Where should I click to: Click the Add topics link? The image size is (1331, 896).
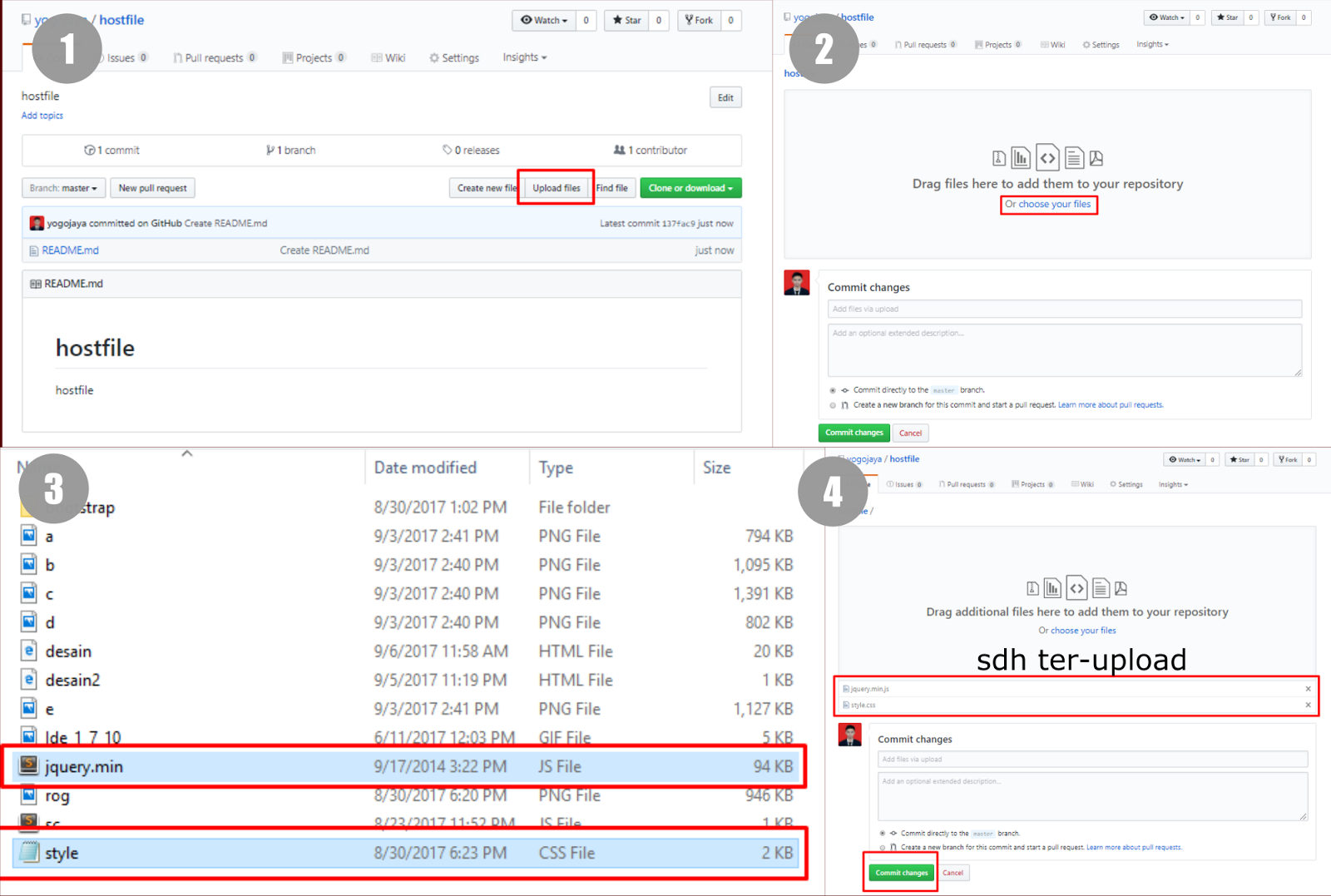[x=42, y=116]
